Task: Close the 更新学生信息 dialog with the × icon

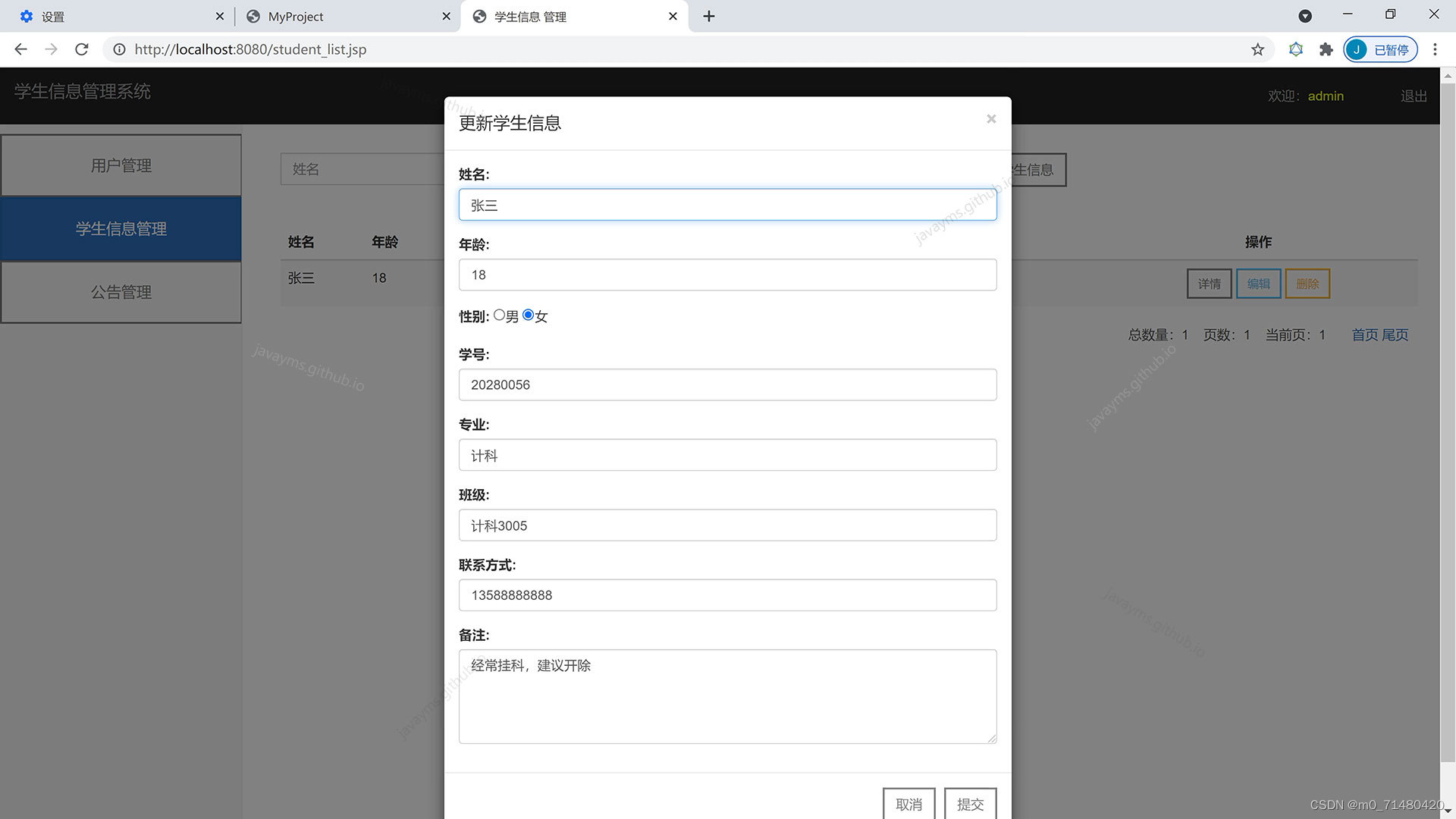Action: 991,119
